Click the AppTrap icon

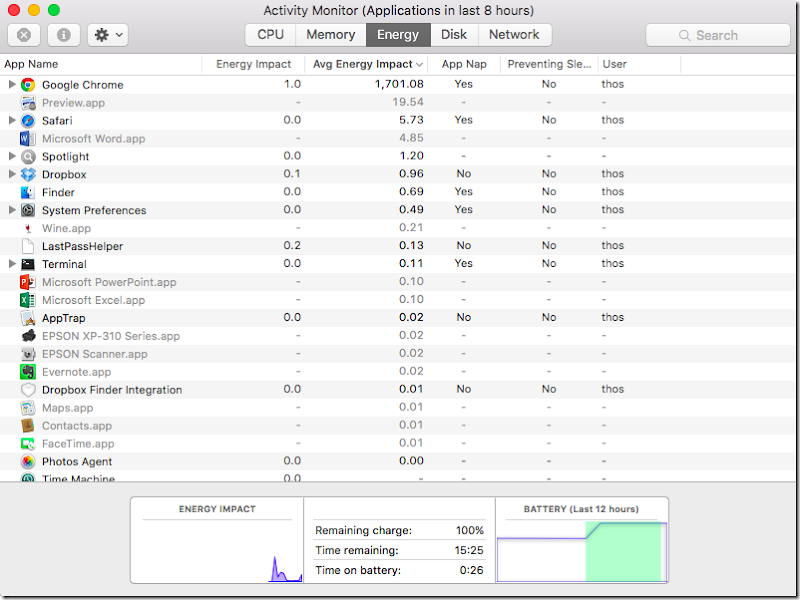pos(28,318)
